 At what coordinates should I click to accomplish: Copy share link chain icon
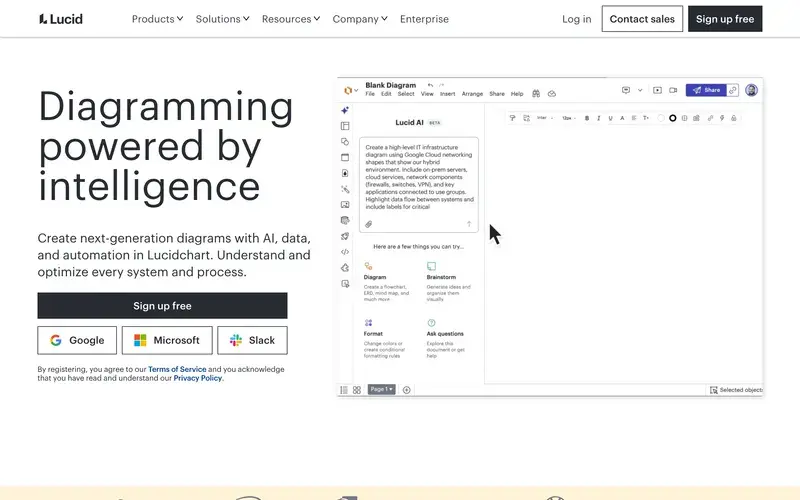[x=733, y=90]
